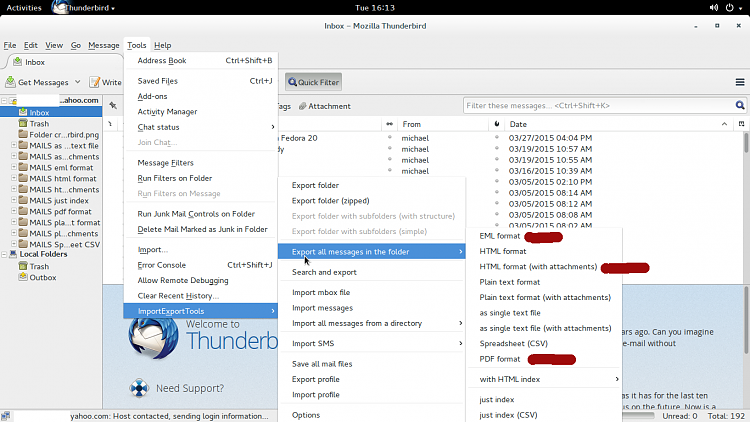Select the yahoo account Trash folder

[39, 123]
